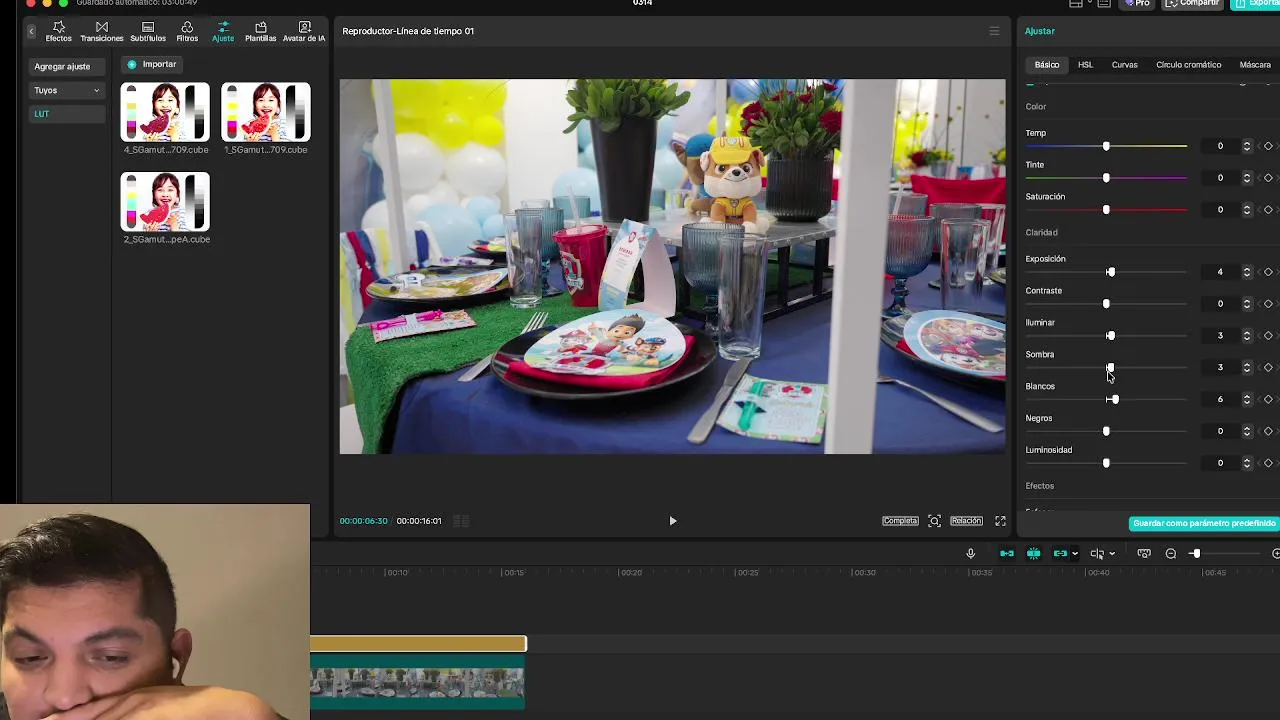Add keyframe for Exposición
1280x720 pixels.
point(1268,272)
